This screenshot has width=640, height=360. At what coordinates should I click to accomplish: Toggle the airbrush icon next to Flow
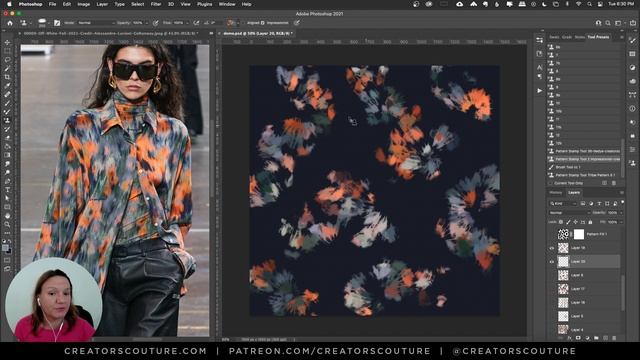click(x=196, y=23)
